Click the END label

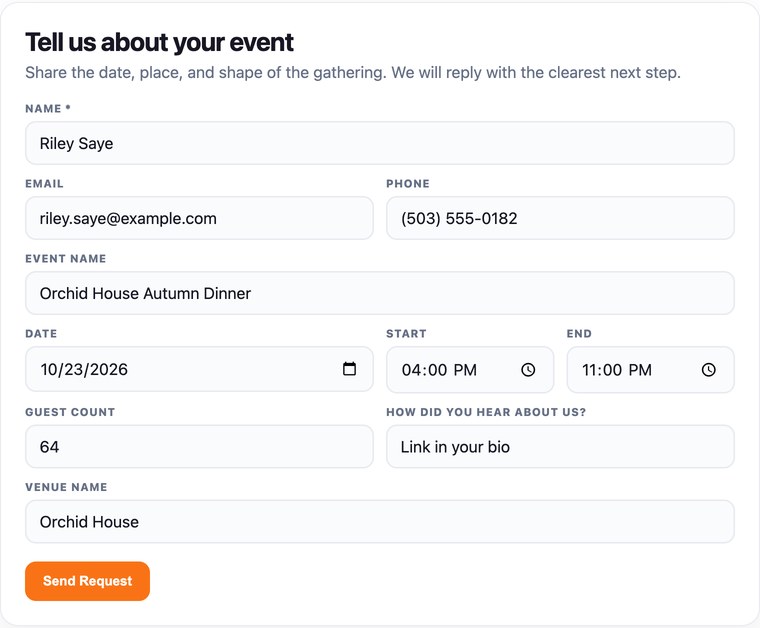tap(579, 334)
